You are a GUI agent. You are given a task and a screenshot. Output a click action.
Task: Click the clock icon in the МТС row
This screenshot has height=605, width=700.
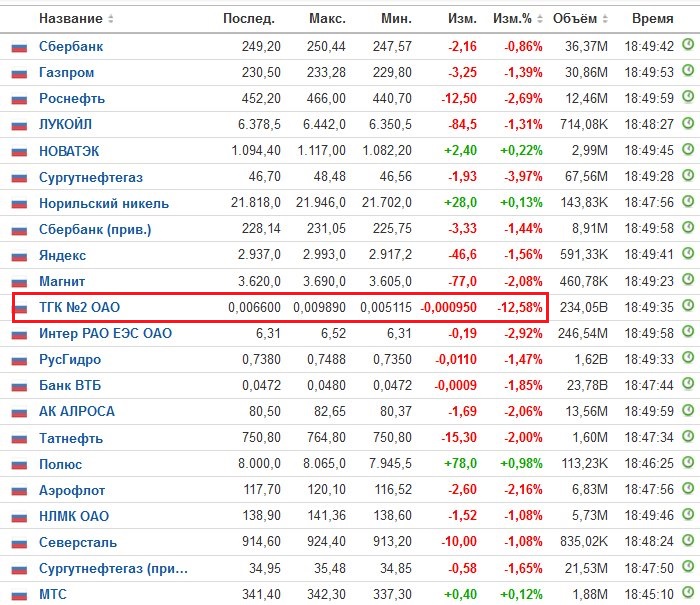(688, 592)
